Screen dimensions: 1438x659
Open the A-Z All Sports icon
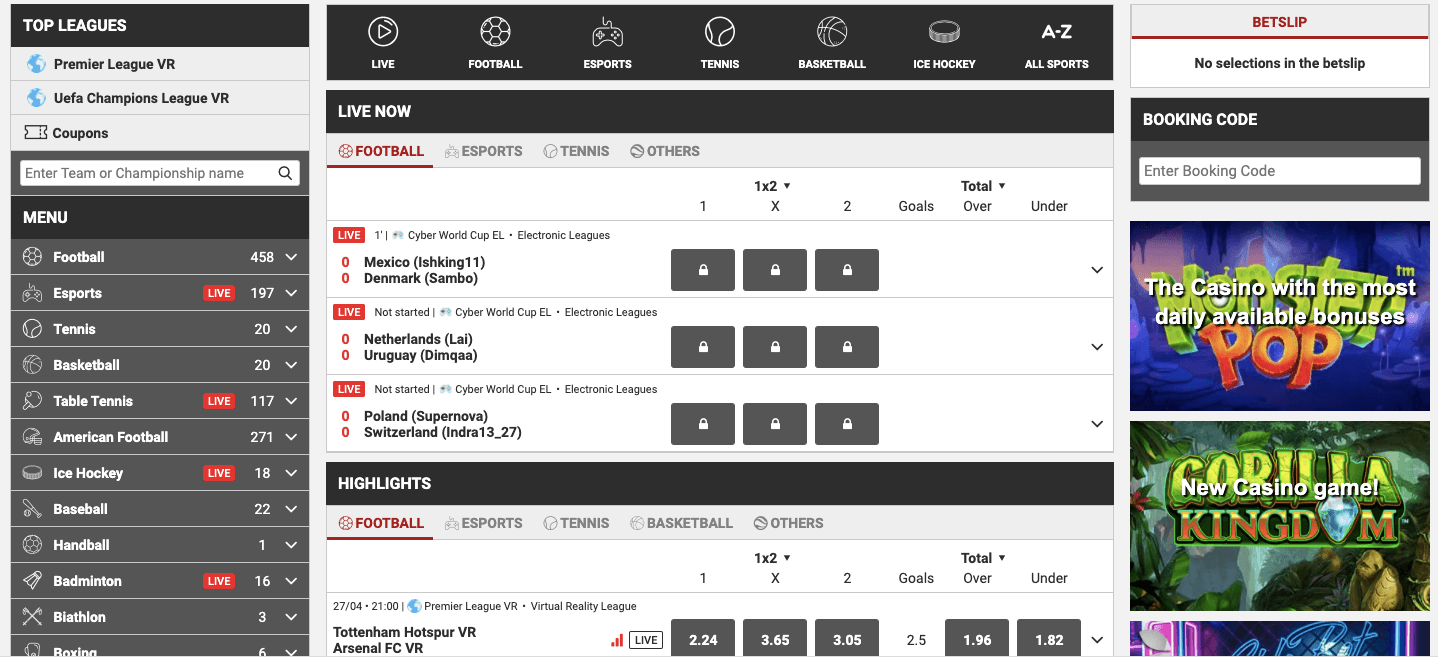coord(1056,42)
